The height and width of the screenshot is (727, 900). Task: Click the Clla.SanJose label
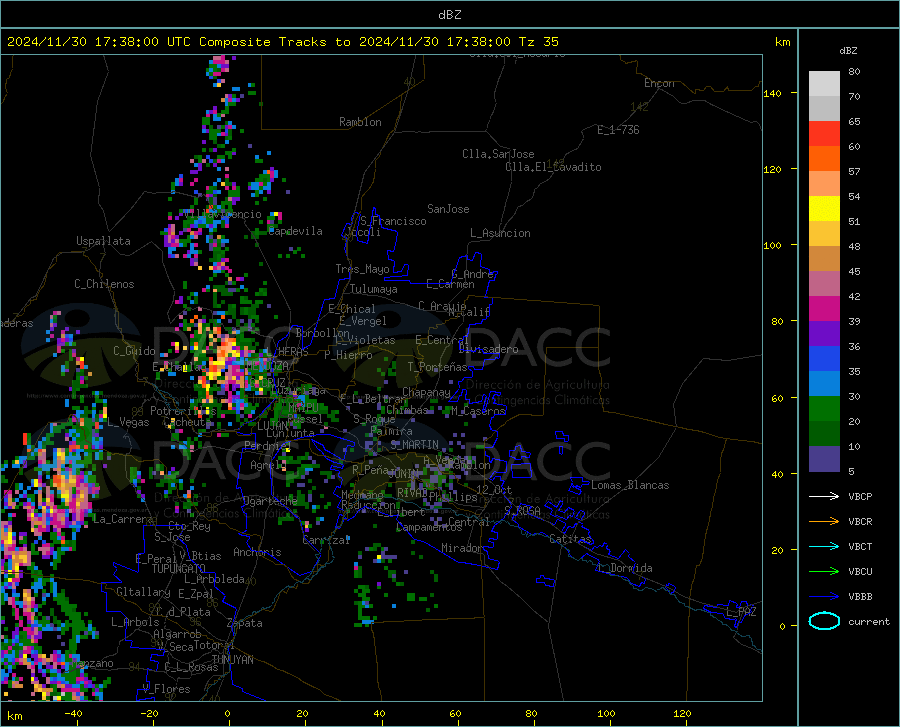[x=498, y=154]
